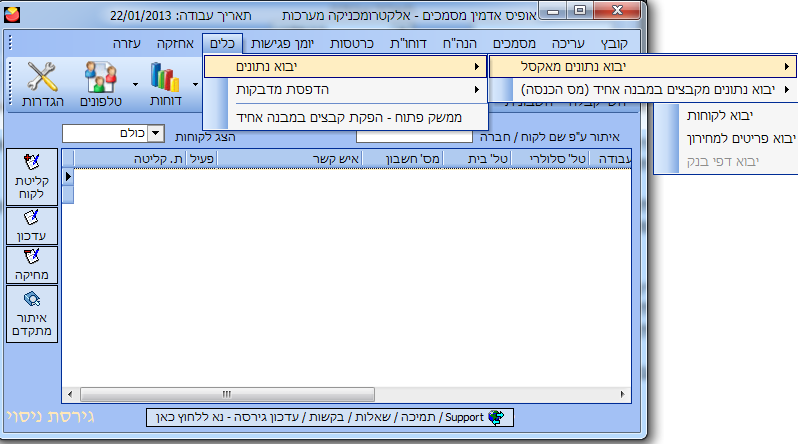The image size is (798, 444).
Task: Open the הנה"ח menu
Action: [x=460, y=44]
